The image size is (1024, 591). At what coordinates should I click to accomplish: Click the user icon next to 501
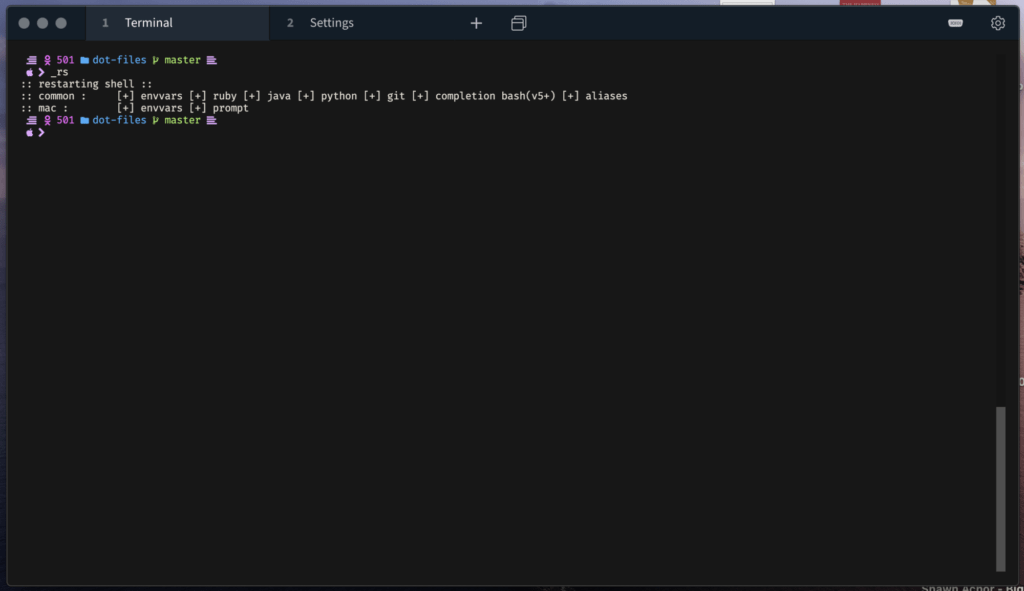click(45, 59)
